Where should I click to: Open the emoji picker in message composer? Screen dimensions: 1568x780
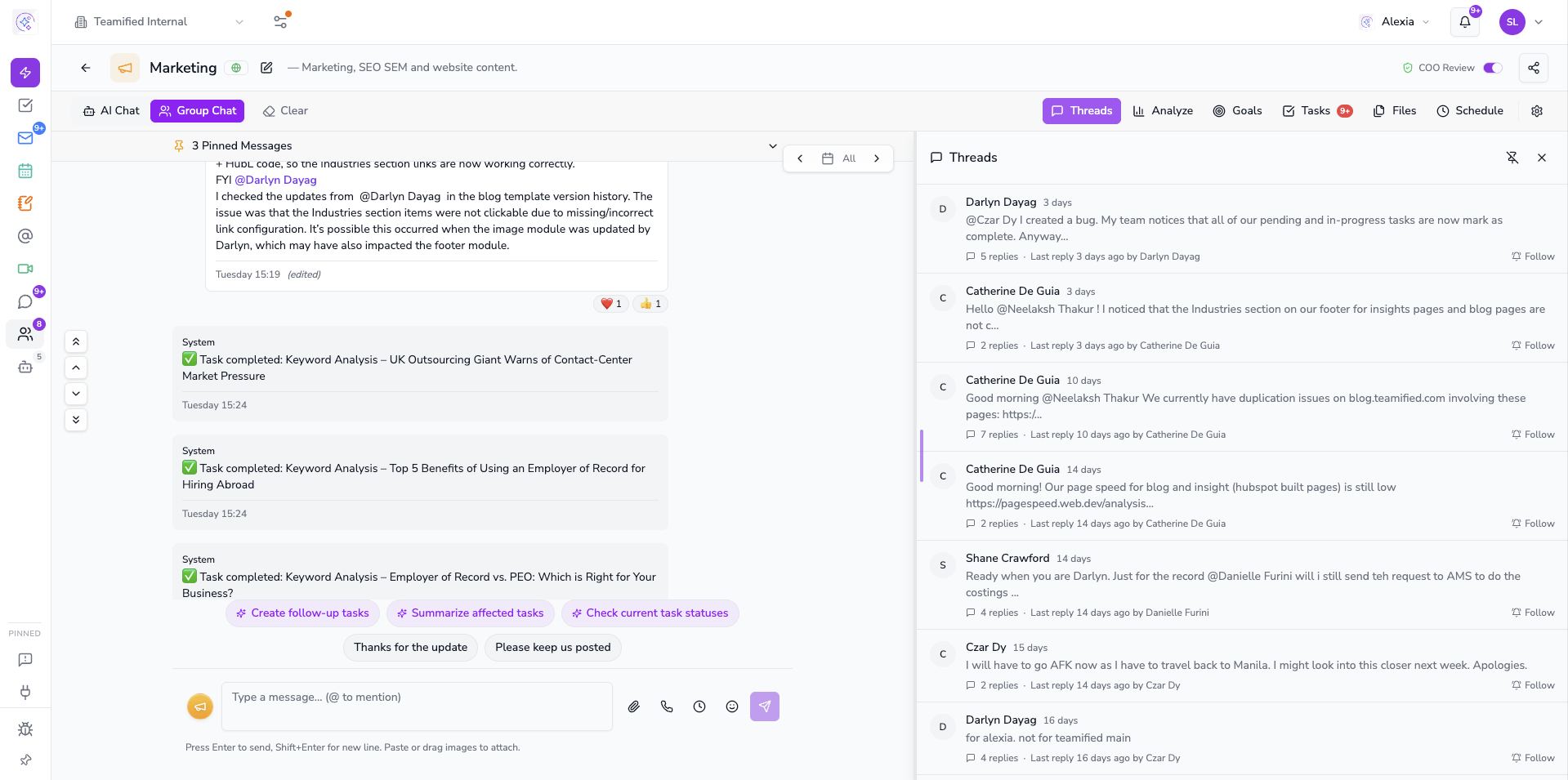732,706
